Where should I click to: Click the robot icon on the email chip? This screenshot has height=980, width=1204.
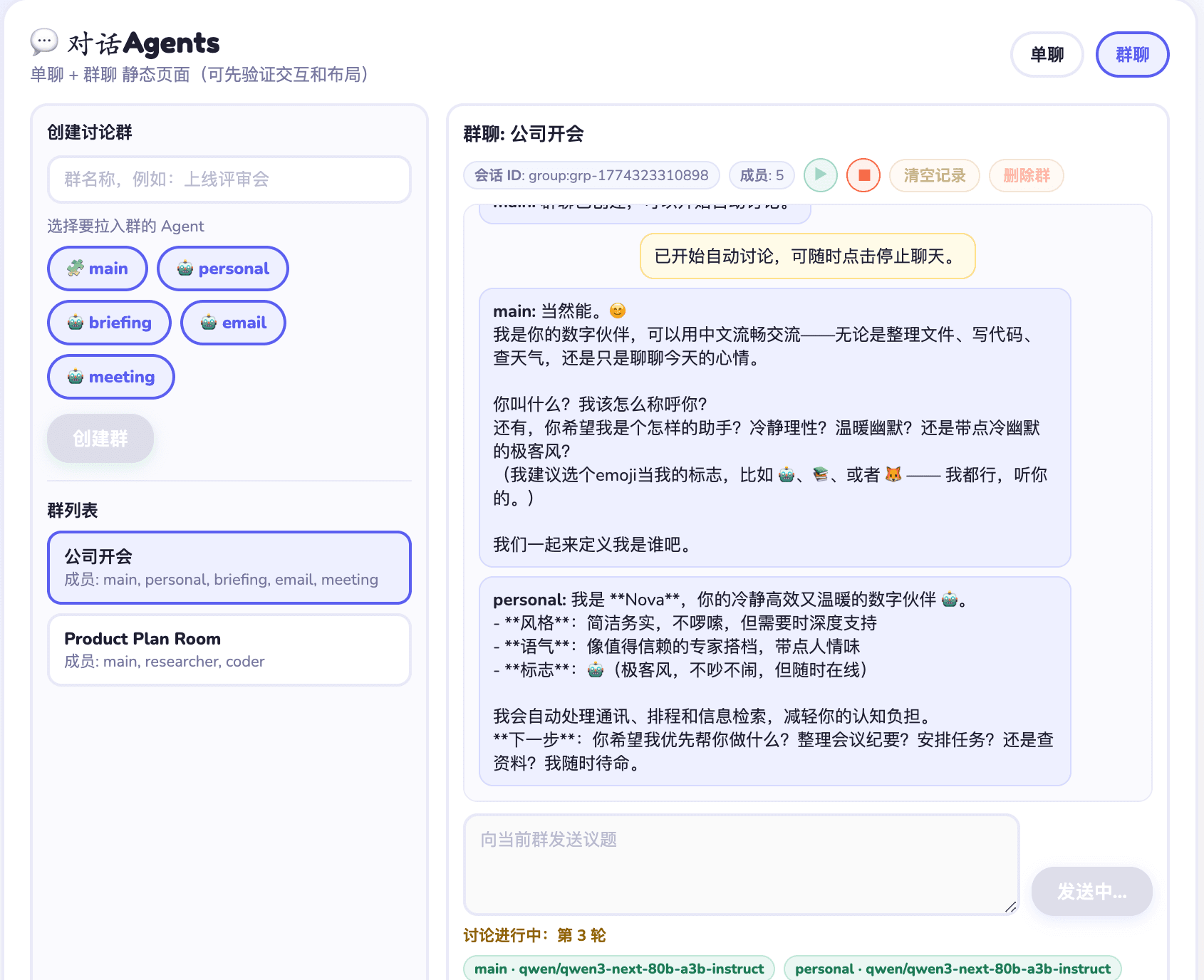207,323
